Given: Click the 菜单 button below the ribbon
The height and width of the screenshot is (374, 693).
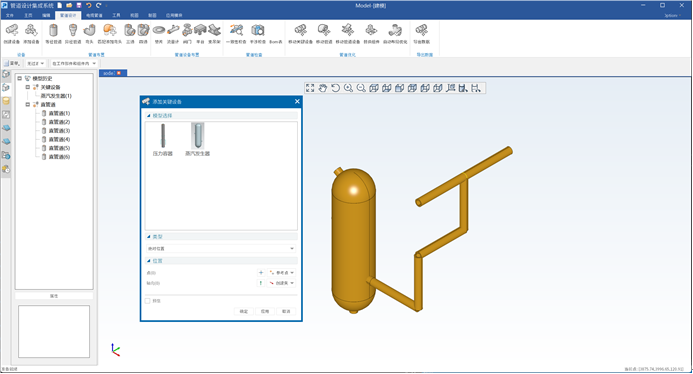Looking at the screenshot, I should click(12, 63).
